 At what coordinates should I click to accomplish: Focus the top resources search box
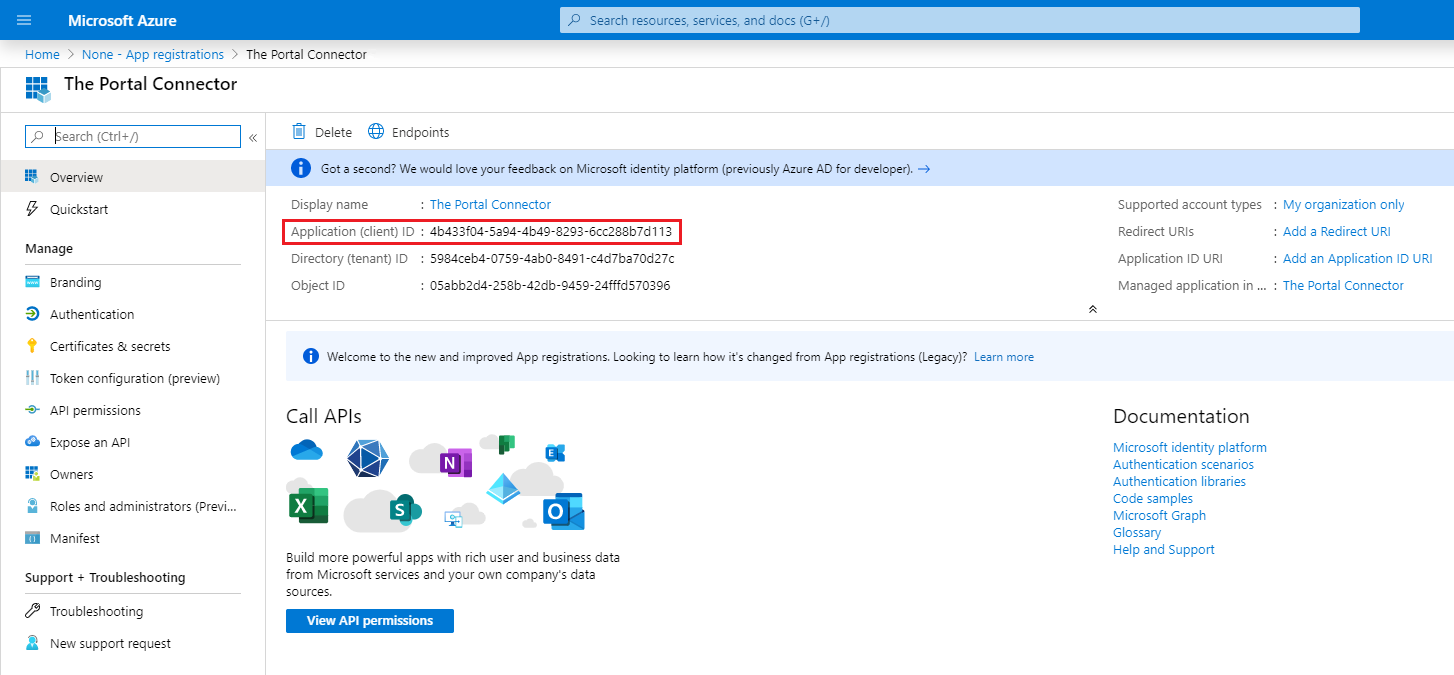point(960,20)
